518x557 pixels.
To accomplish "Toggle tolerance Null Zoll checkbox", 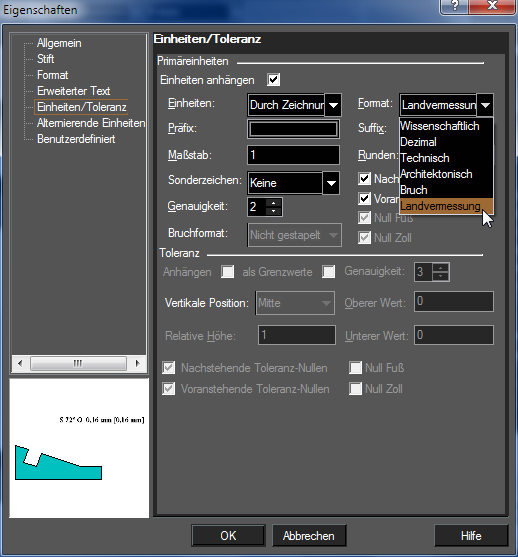I will 355,389.
